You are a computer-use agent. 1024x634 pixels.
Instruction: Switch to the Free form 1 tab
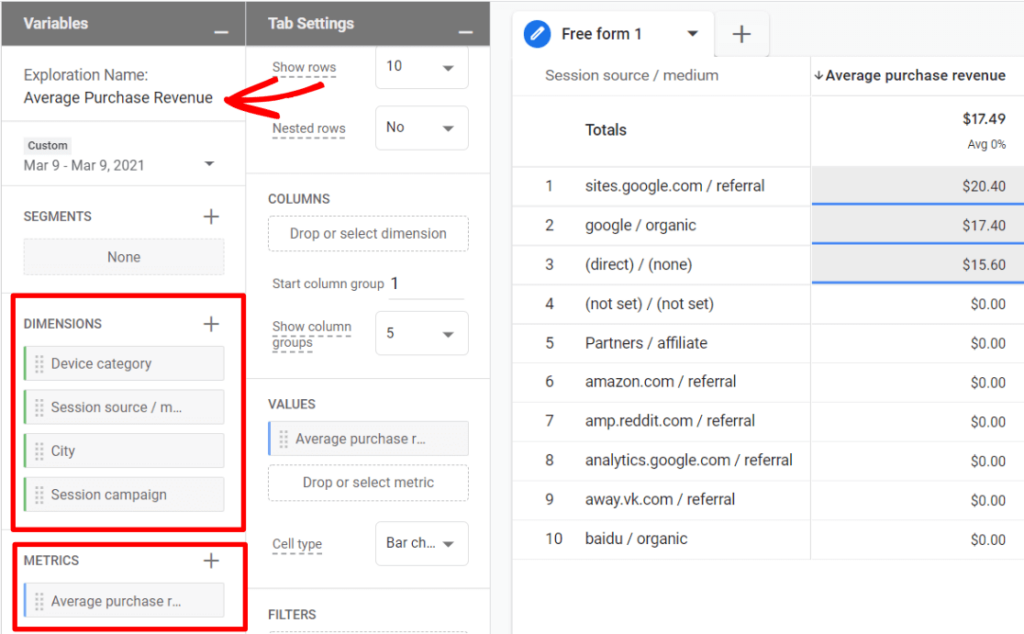600,33
